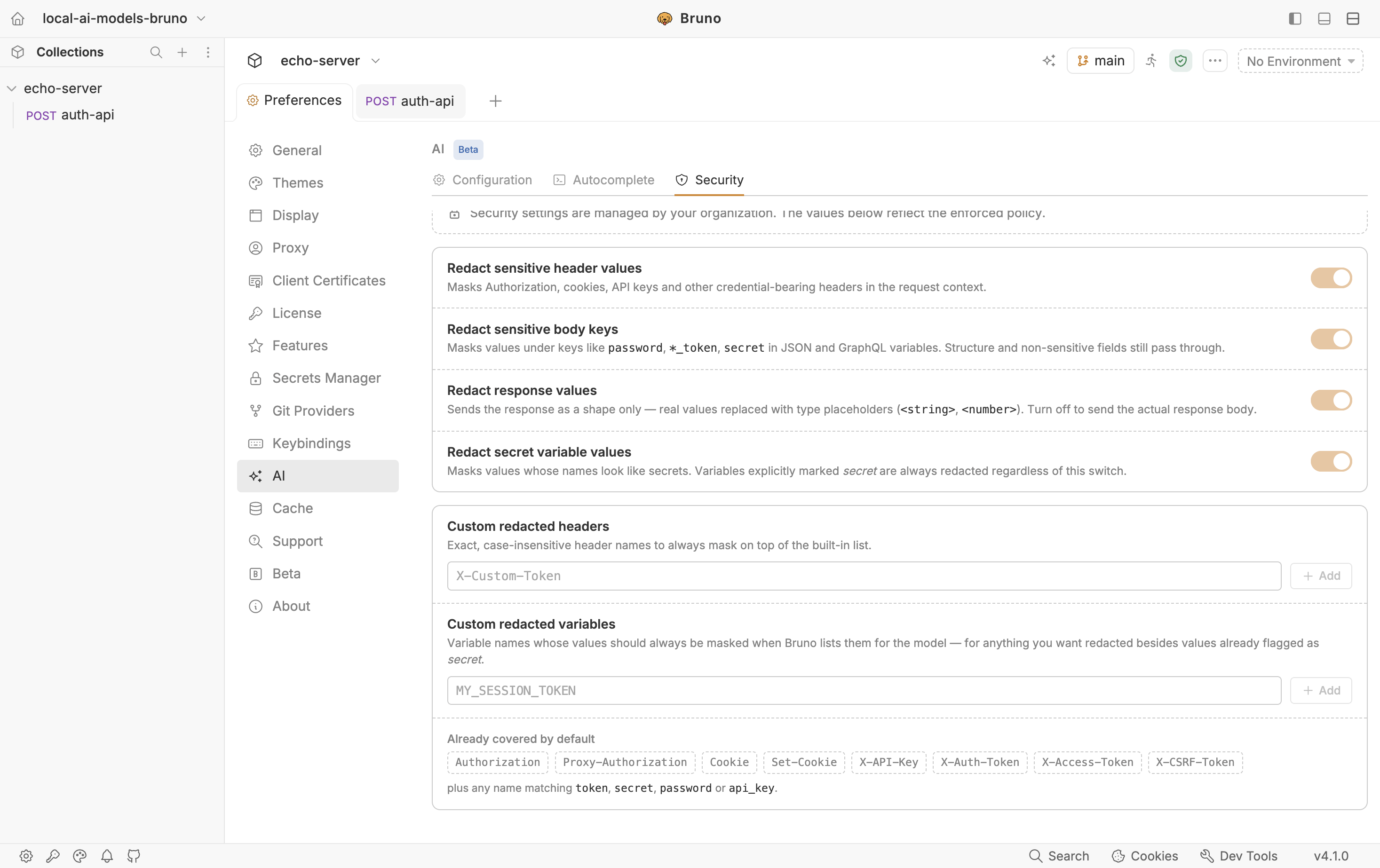
Task: Focus the X-Custom-Token header input field
Action: [864, 576]
